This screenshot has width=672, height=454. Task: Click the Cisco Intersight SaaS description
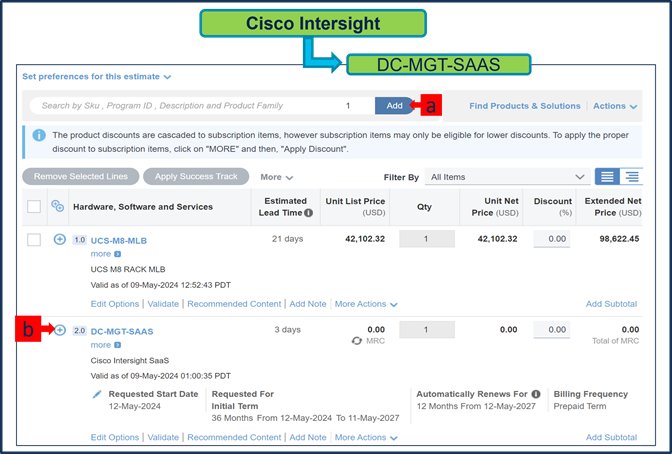(129, 361)
